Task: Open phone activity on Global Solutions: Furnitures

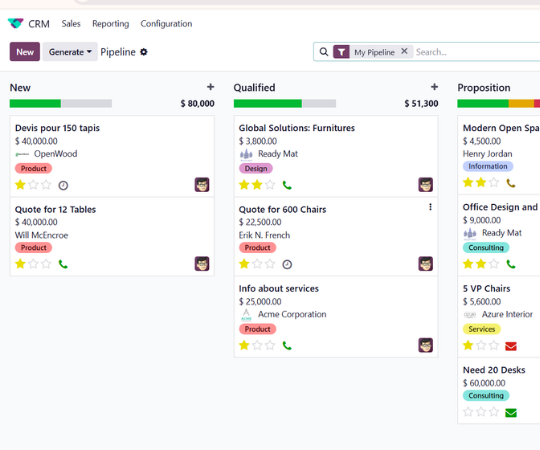Action: 287,185
